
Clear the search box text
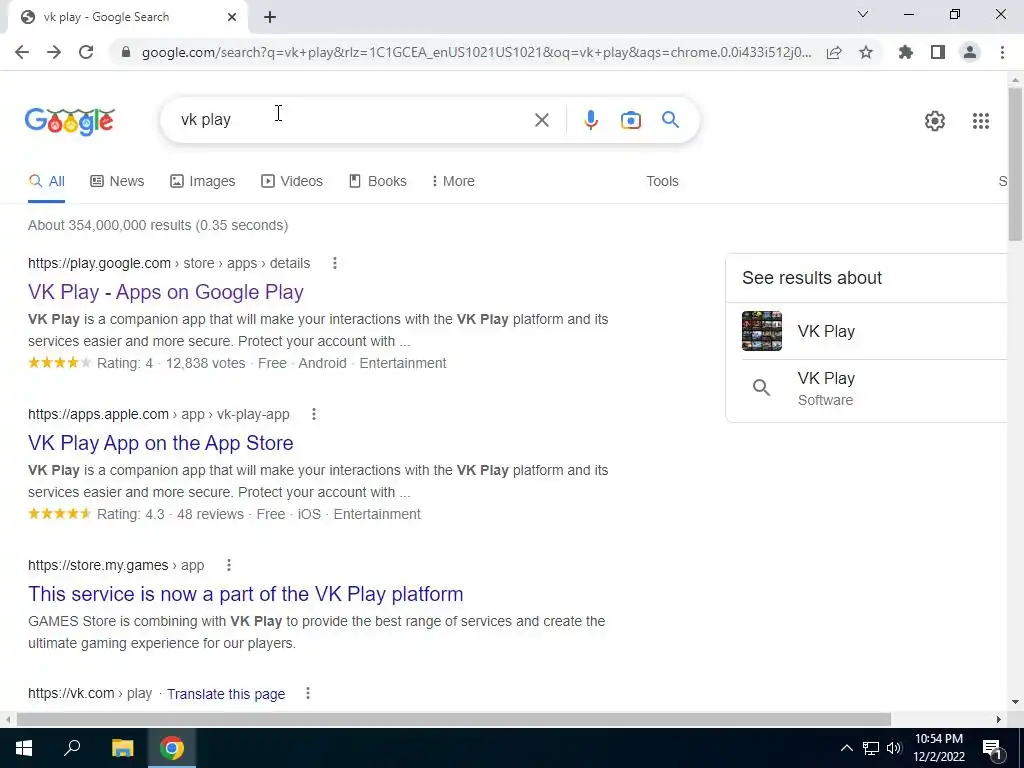point(541,120)
